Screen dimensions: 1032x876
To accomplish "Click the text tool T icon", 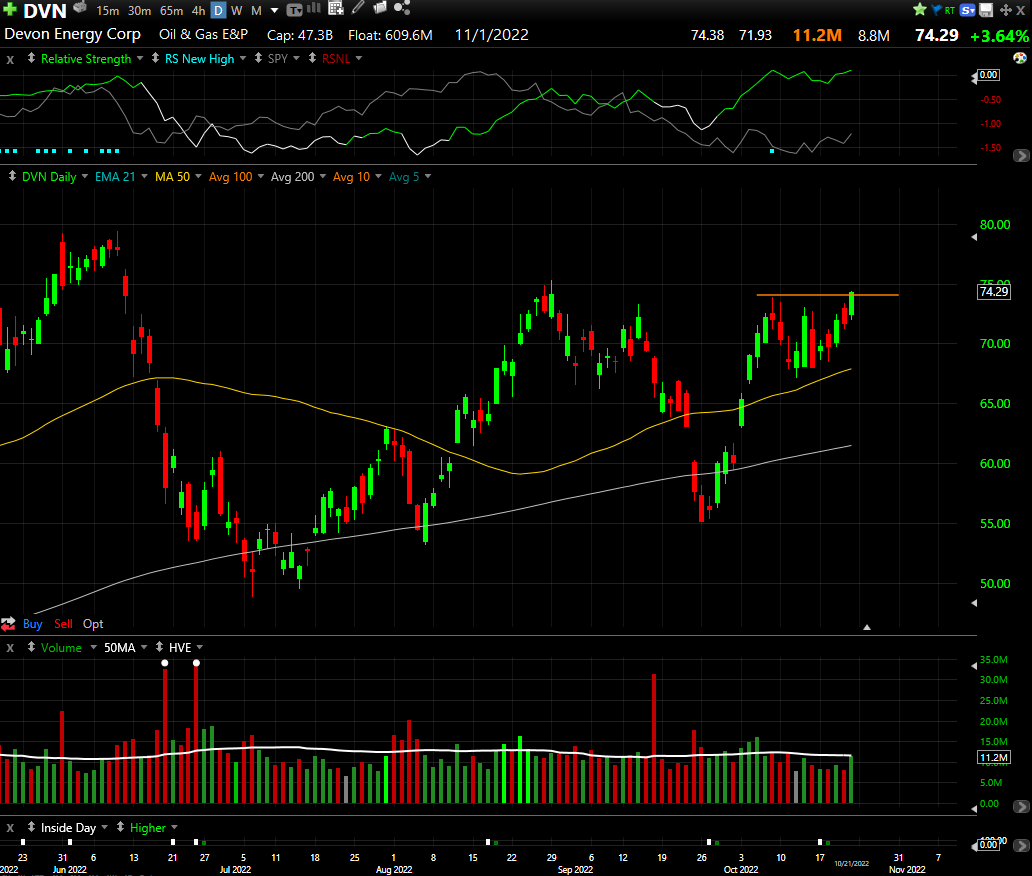I will 294,10.
